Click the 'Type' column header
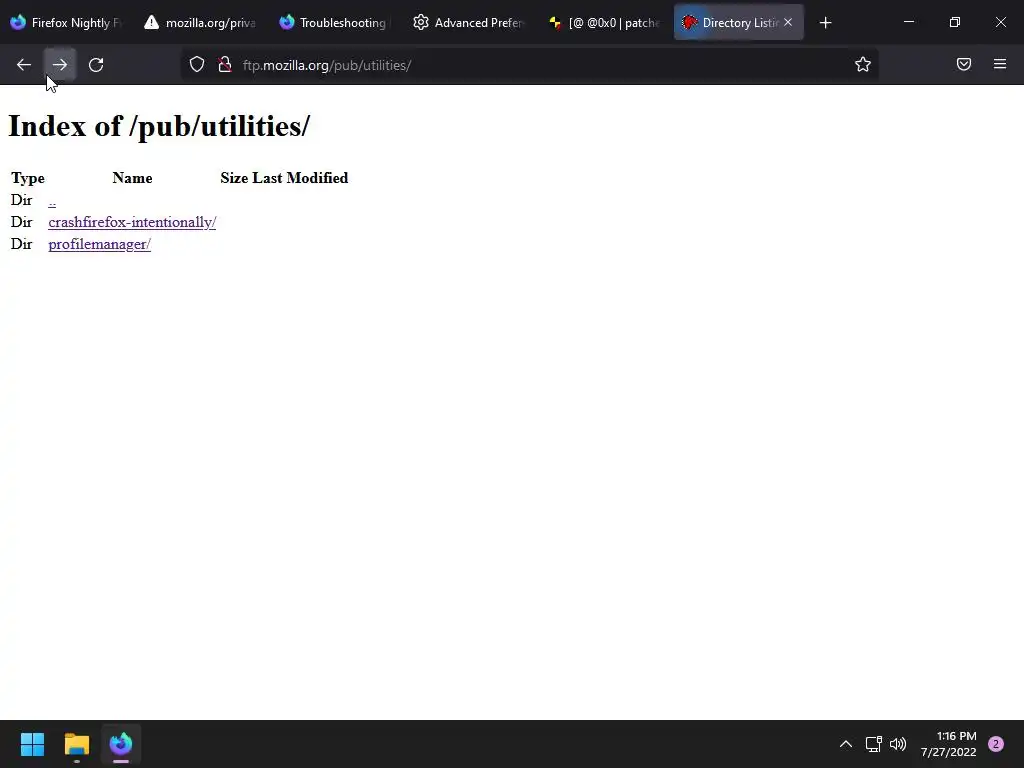Image resolution: width=1024 pixels, height=768 pixels. 28,178
